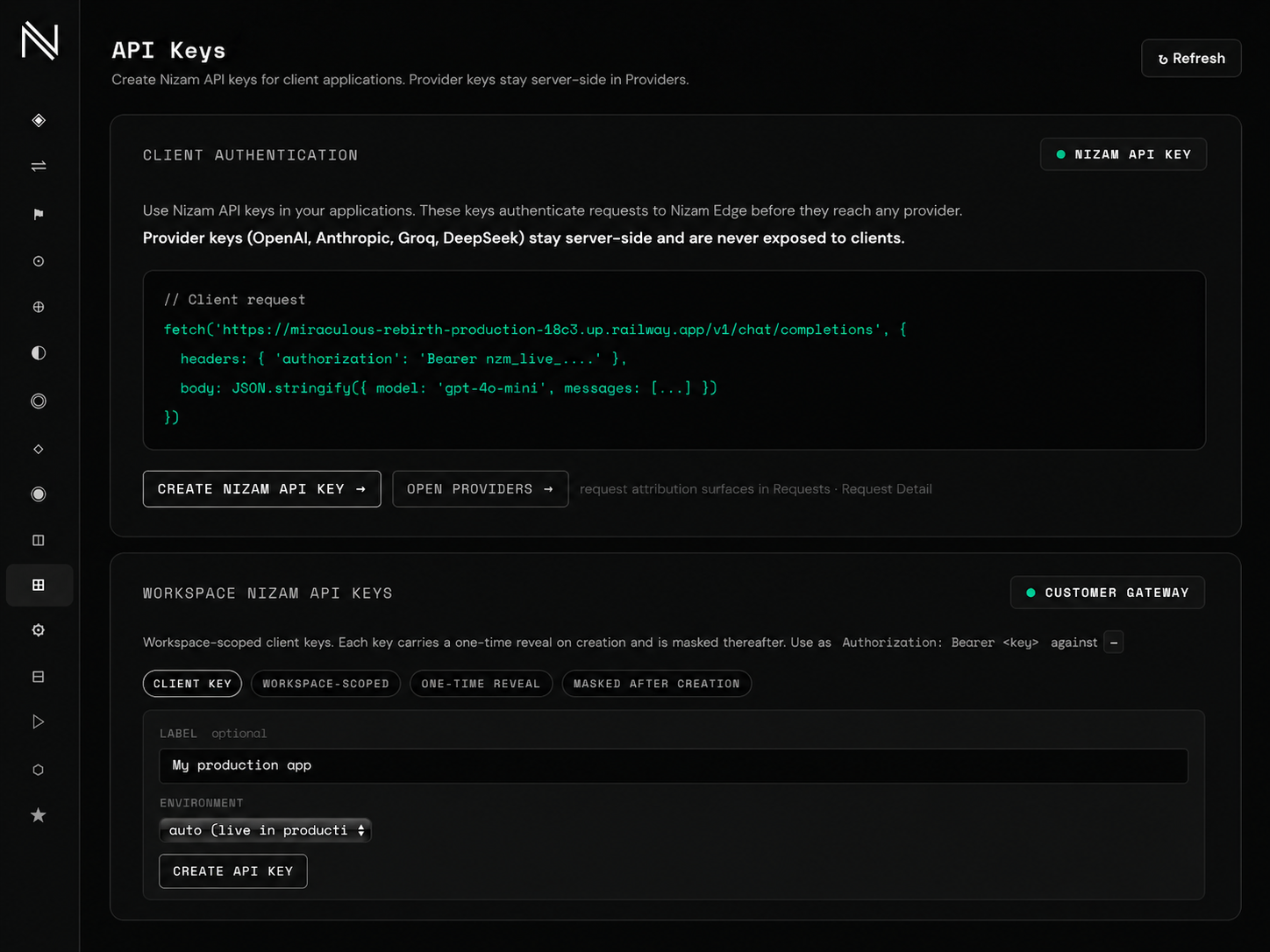This screenshot has width=1270, height=952.
Task: Click the 'LABEL optional' field label
Action: point(213,733)
